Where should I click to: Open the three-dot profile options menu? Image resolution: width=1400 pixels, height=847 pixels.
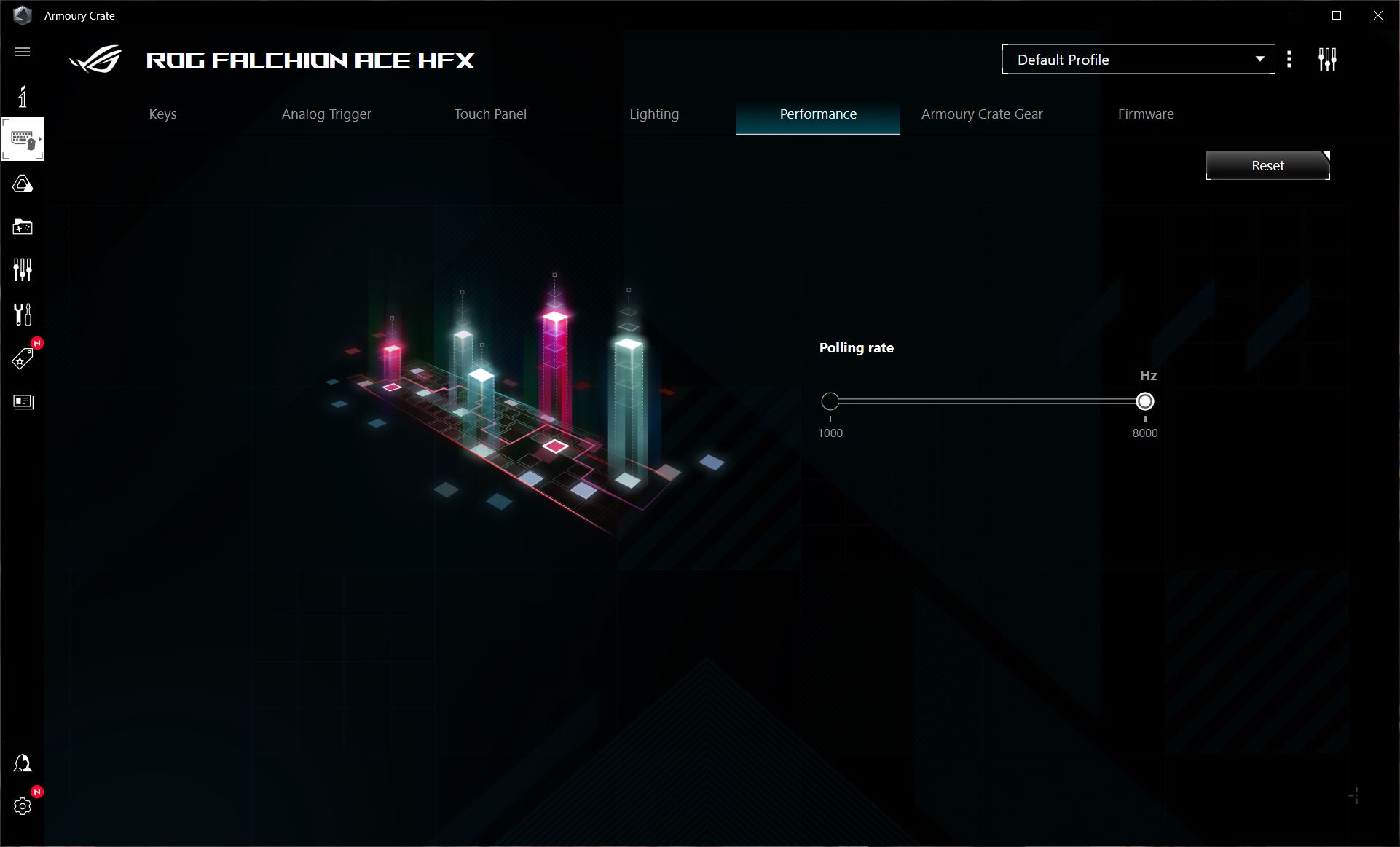pyautogui.click(x=1289, y=59)
